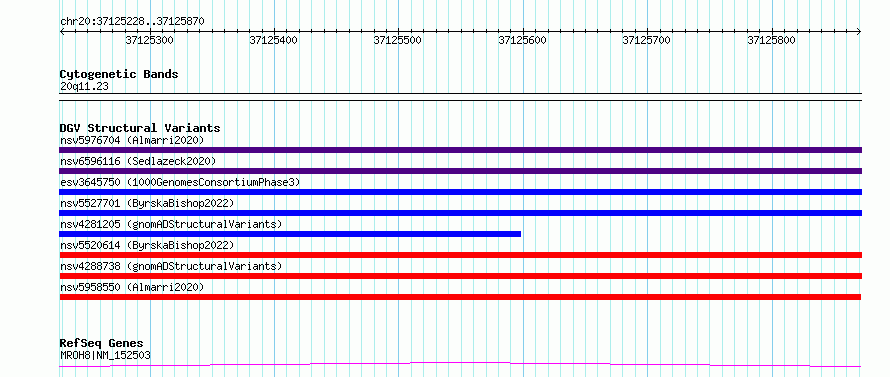Click the red nsv4288738 variant bar

tap(460, 276)
